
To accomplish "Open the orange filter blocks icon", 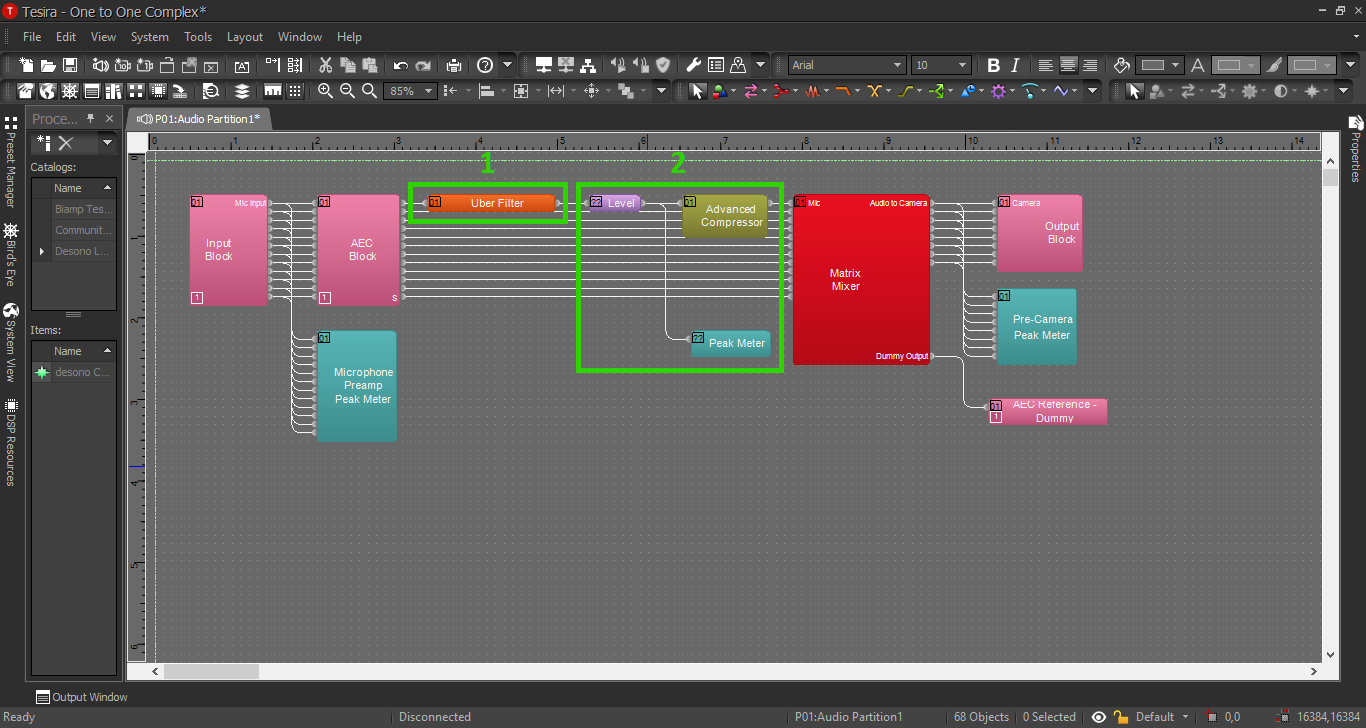I will point(843,91).
